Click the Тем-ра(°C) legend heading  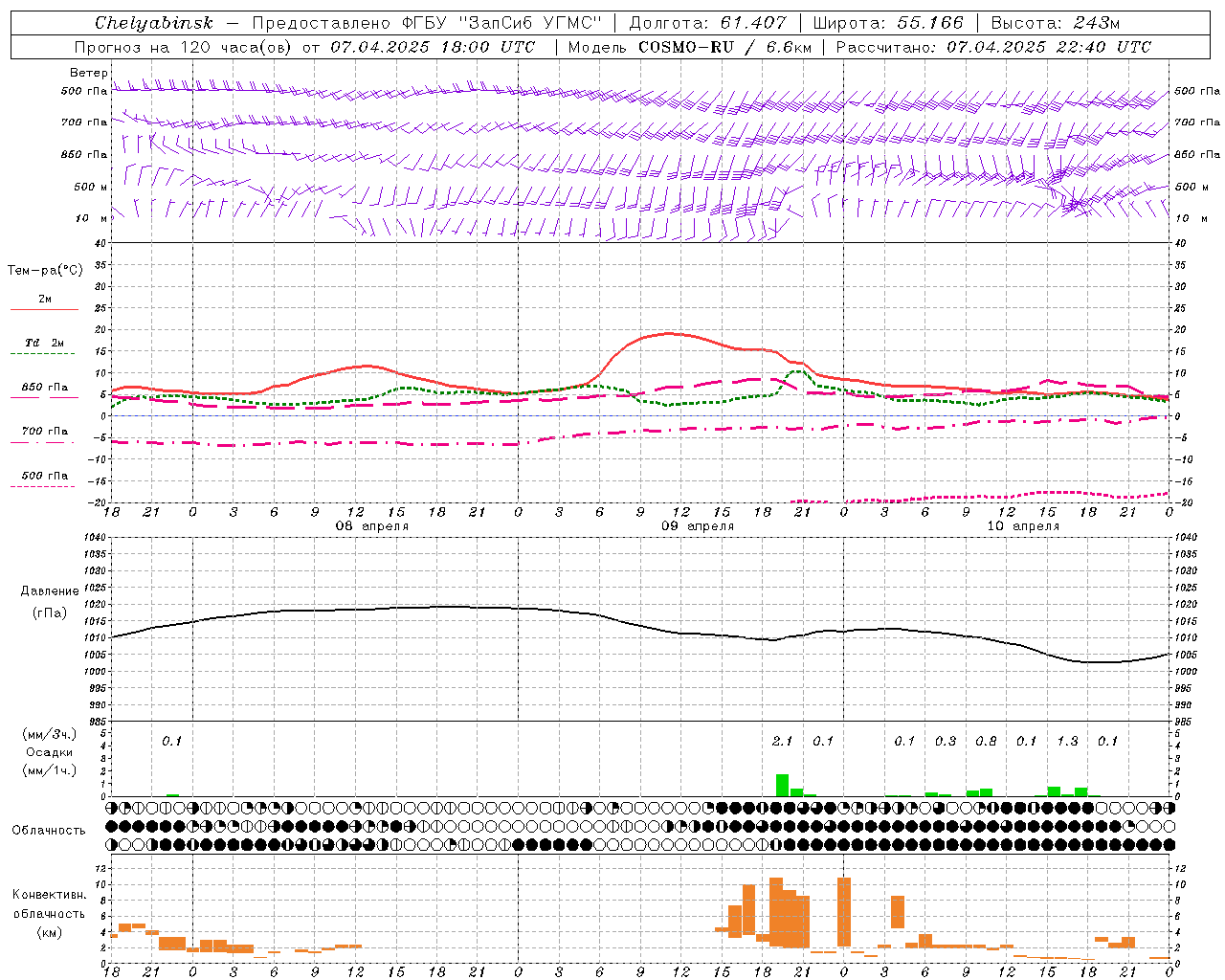(x=45, y=271)
